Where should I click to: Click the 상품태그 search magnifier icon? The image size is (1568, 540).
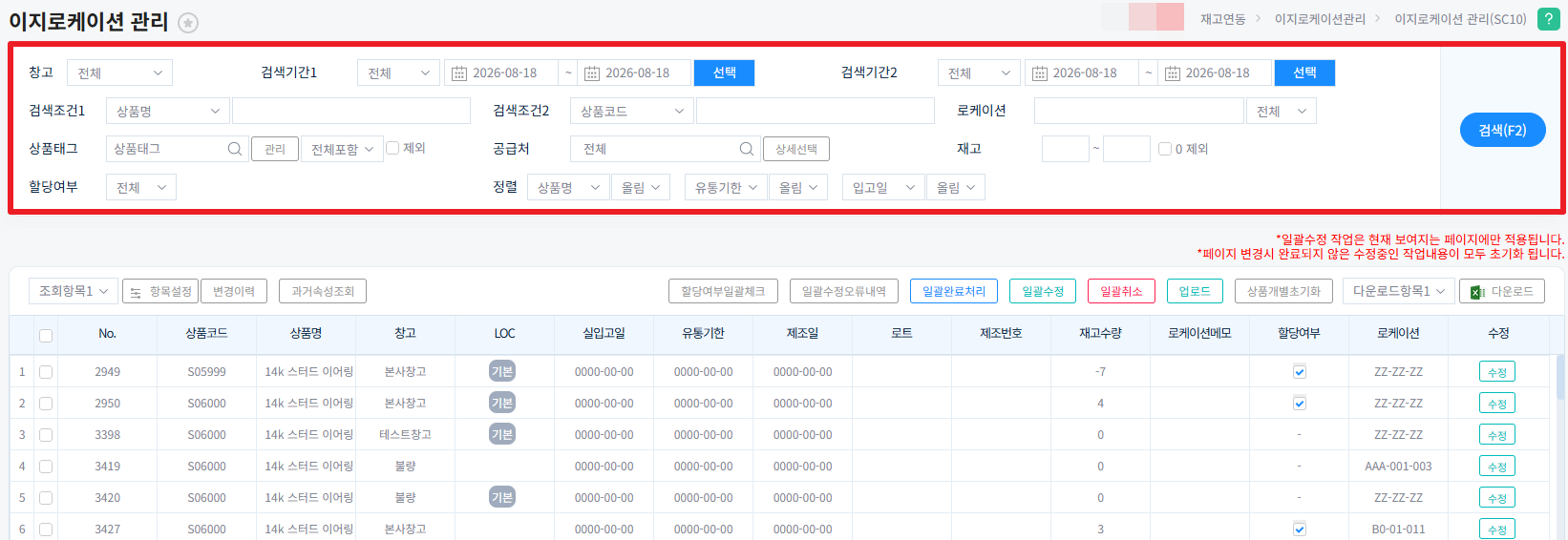click(x=234, y=149)
